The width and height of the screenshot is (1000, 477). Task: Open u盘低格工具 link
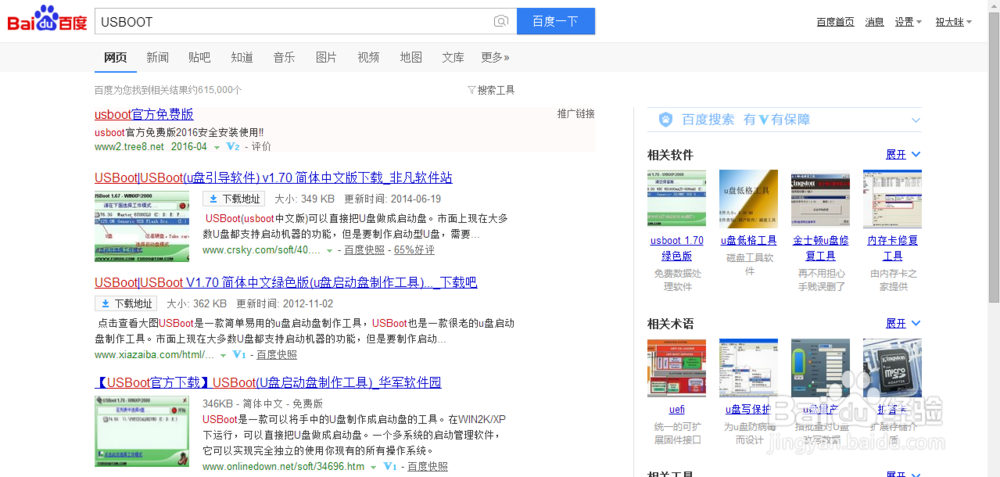coord(749,240)
